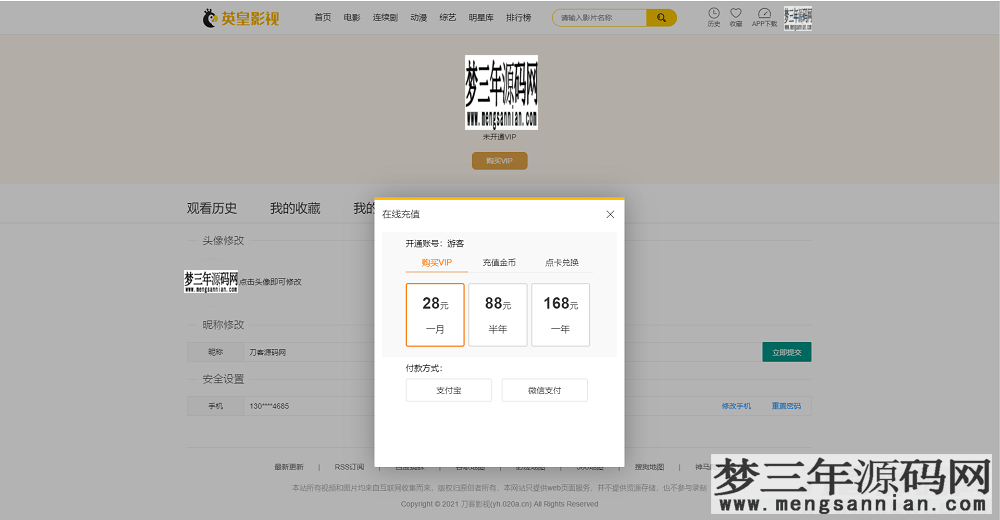The width and height of the screenshot is (1000, 520).
Task: Open the 连续剧 navigation item
Action: point(385,18)
